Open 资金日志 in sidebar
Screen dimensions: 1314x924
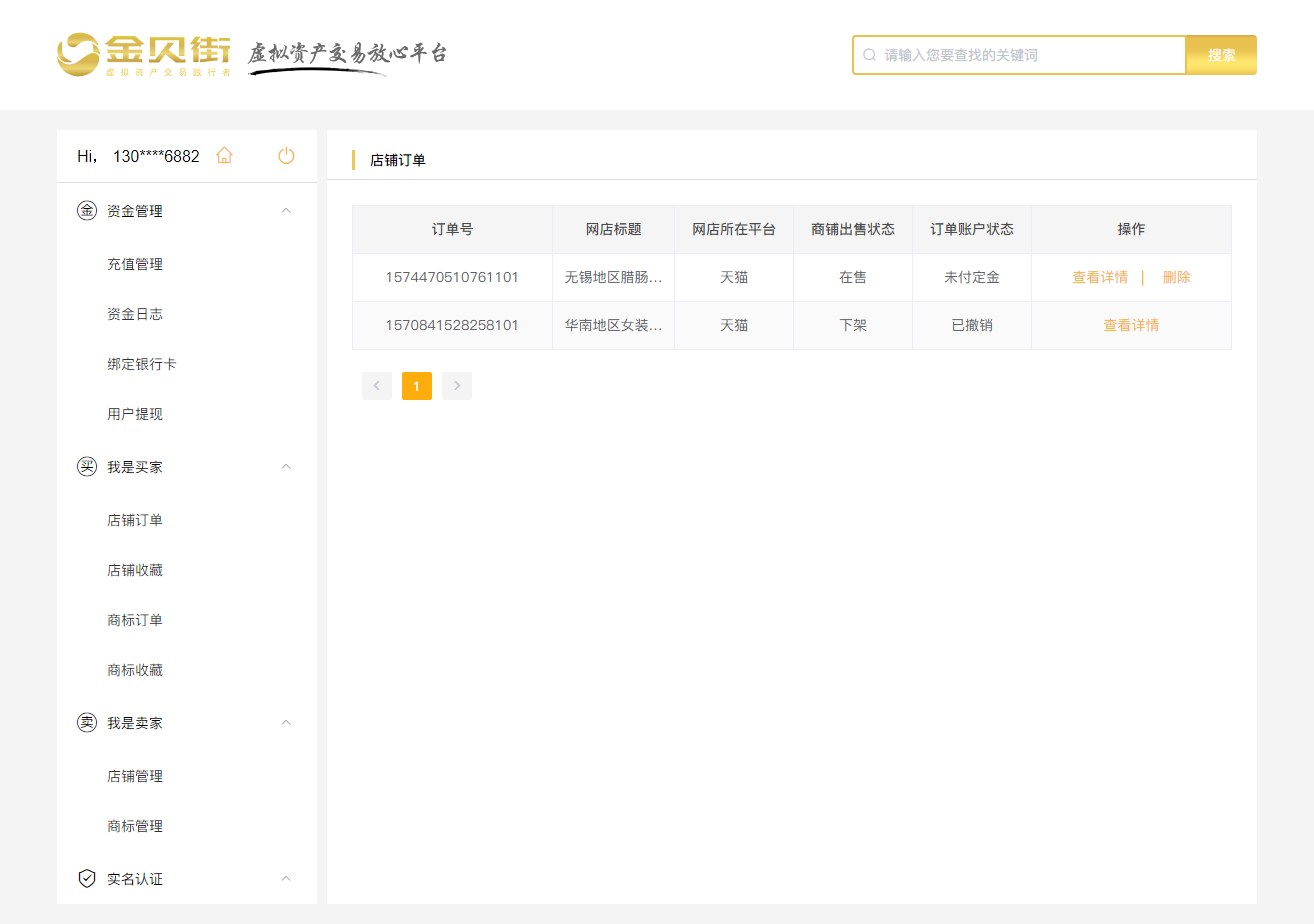pos(135,314)
